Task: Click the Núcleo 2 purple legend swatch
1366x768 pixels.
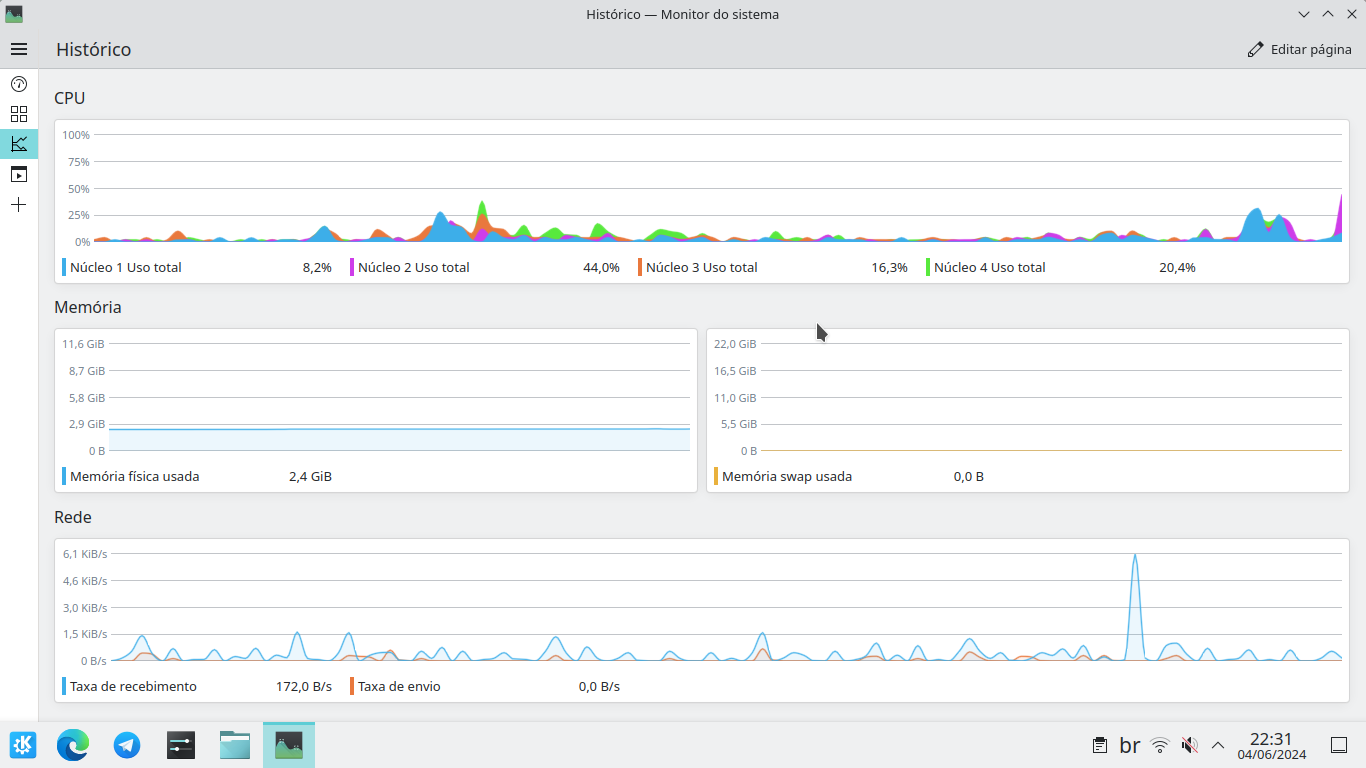Action: tap(352, 267)
